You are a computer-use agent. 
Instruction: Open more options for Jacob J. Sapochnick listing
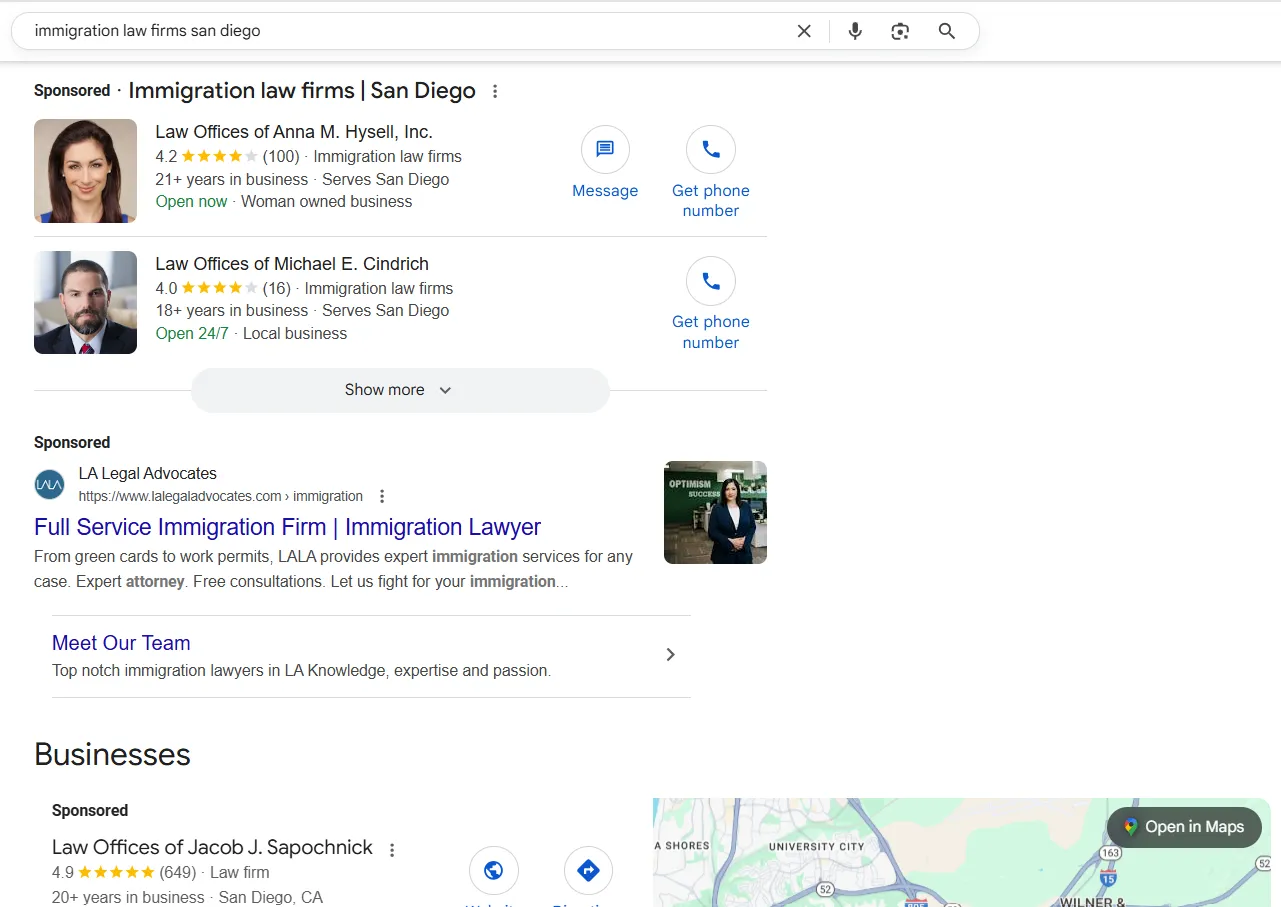click(x=392, y=850)
